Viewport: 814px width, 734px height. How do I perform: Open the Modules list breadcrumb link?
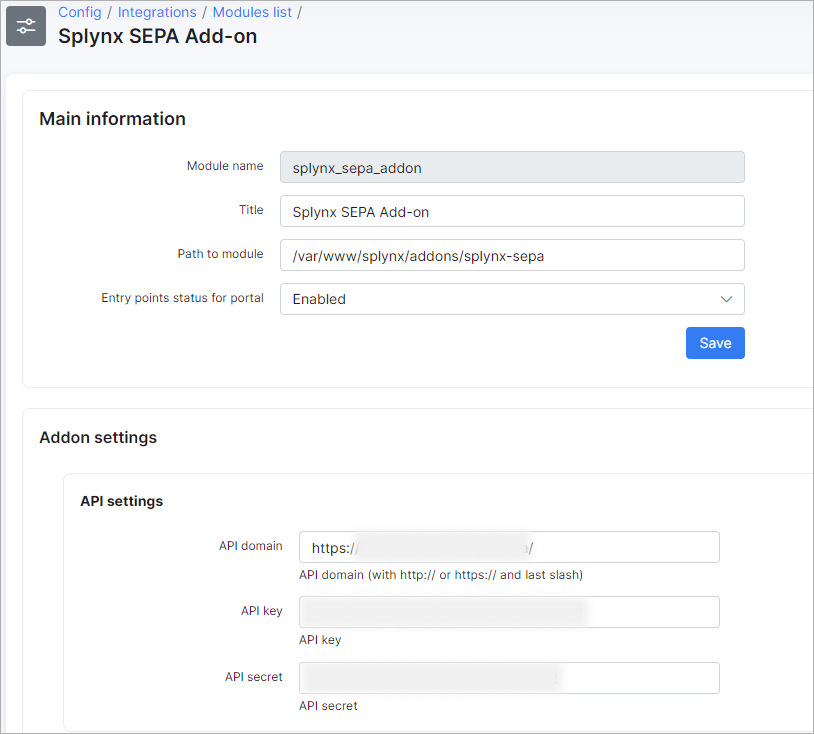tap(252, 12)
